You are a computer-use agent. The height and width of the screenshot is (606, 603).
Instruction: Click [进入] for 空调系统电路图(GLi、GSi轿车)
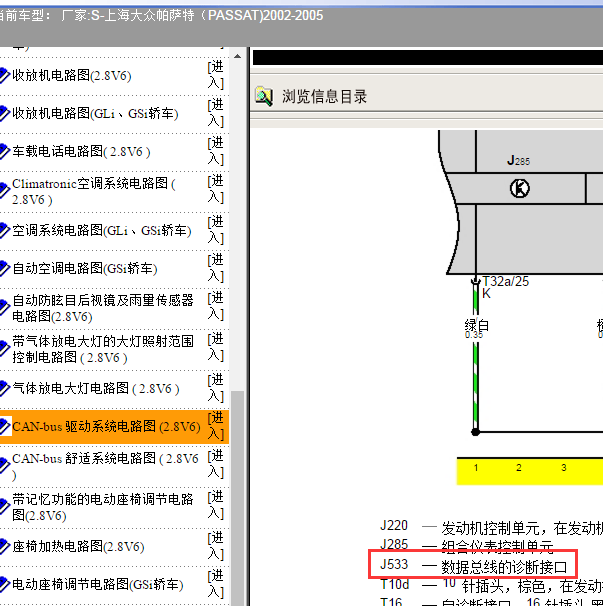(216, 230)
